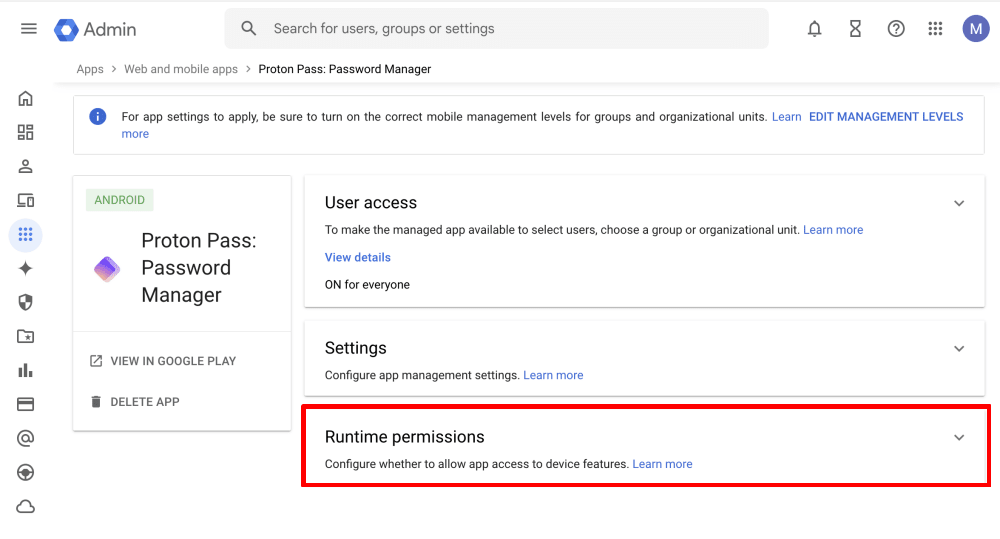
Task: Open Dashboard icon in sidebar
Action: tap(26, 133)
